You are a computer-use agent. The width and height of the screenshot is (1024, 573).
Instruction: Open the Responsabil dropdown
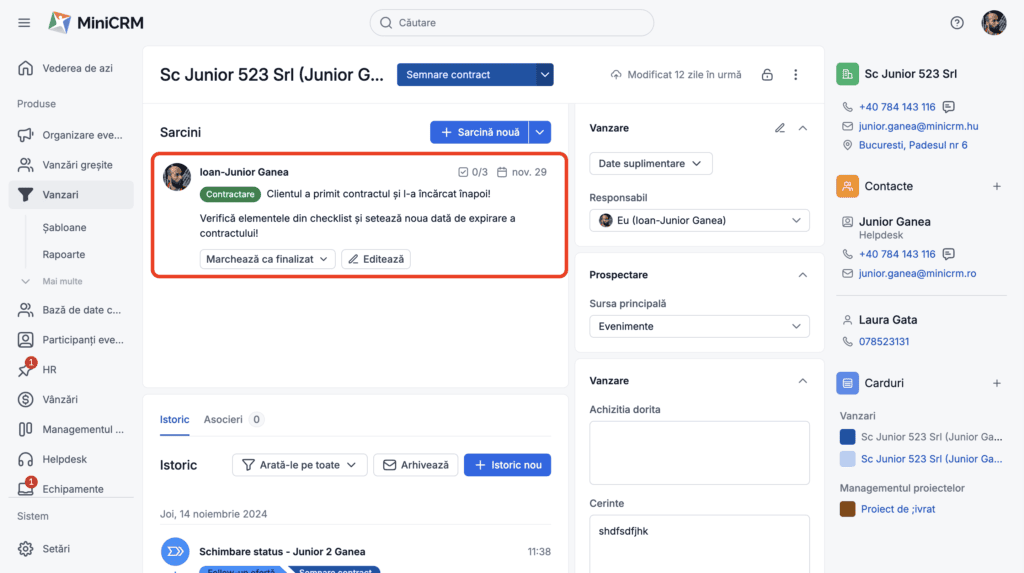point(699,220)
